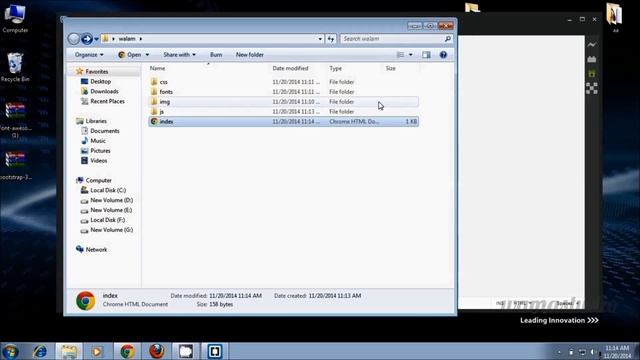Screen dimensions: 640x360
Task: Open Desktop under Favorites
Action: click(x=100, y=82)
